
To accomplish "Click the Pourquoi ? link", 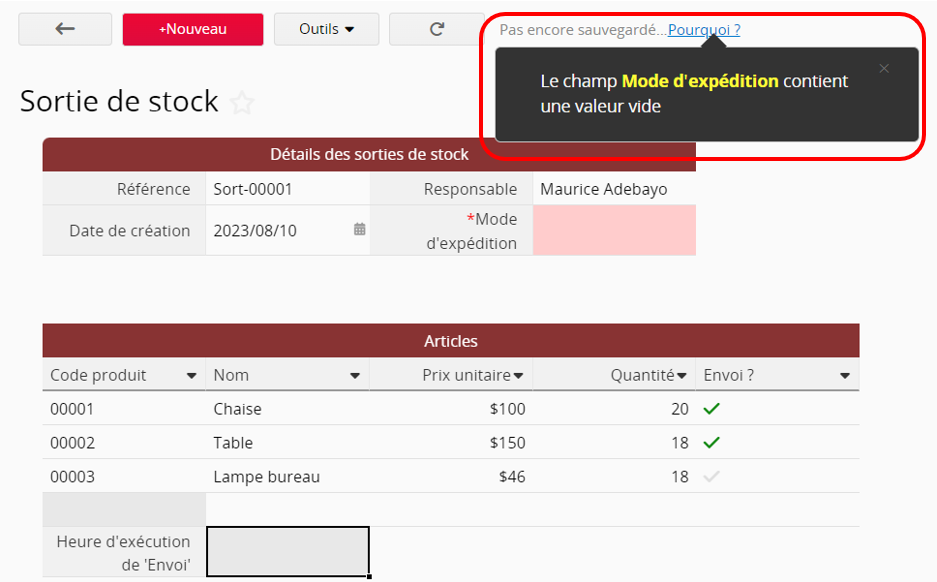I will (x=704, y=30).
